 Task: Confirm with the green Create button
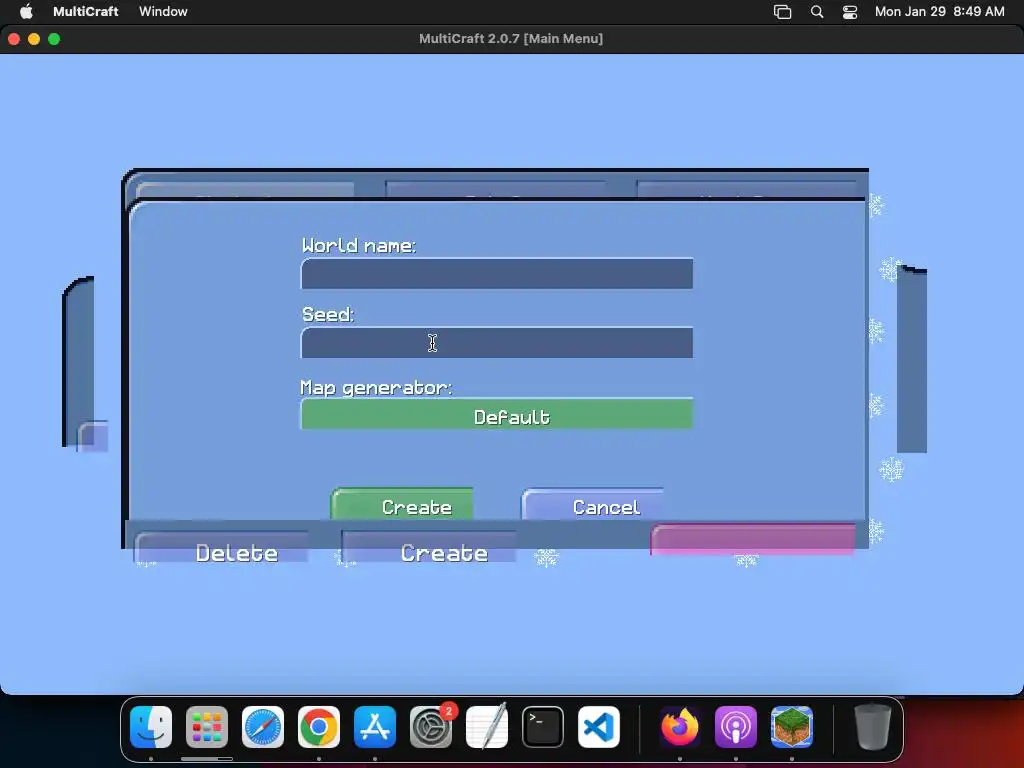pos(402,504)
